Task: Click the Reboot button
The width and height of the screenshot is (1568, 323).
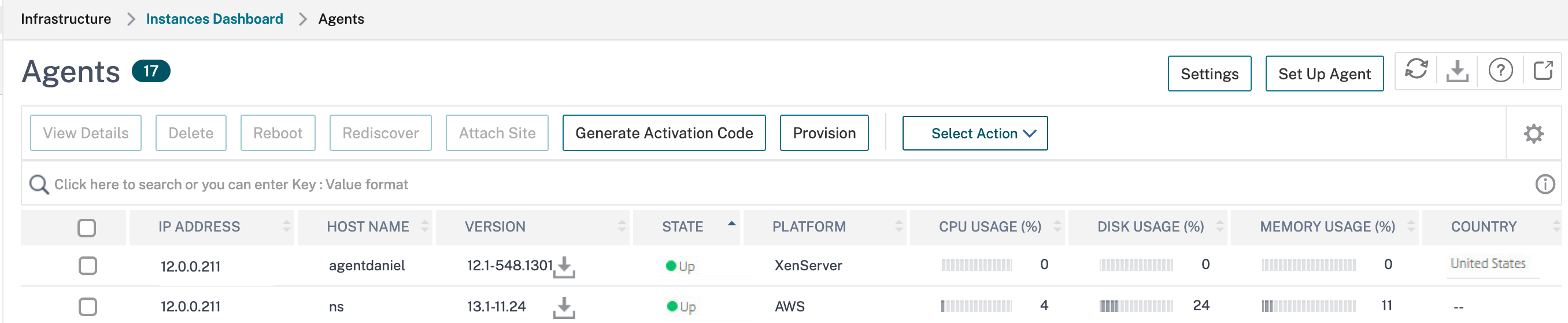Action: tap(278, 133)
